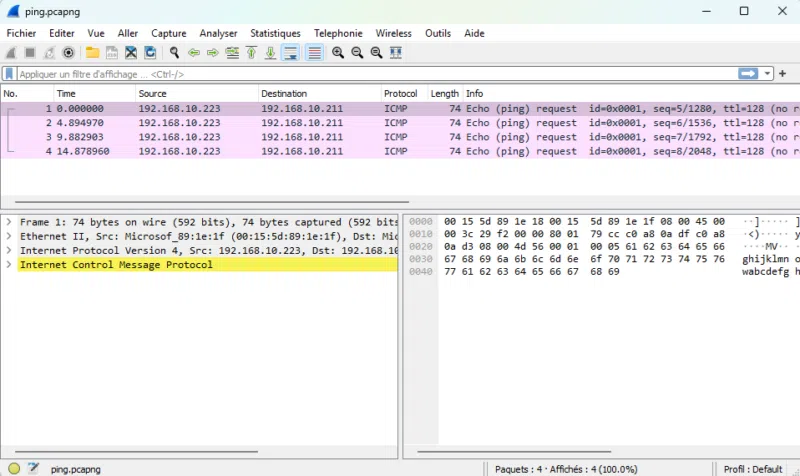Close the capture file with the X icon

coord(131,53)
